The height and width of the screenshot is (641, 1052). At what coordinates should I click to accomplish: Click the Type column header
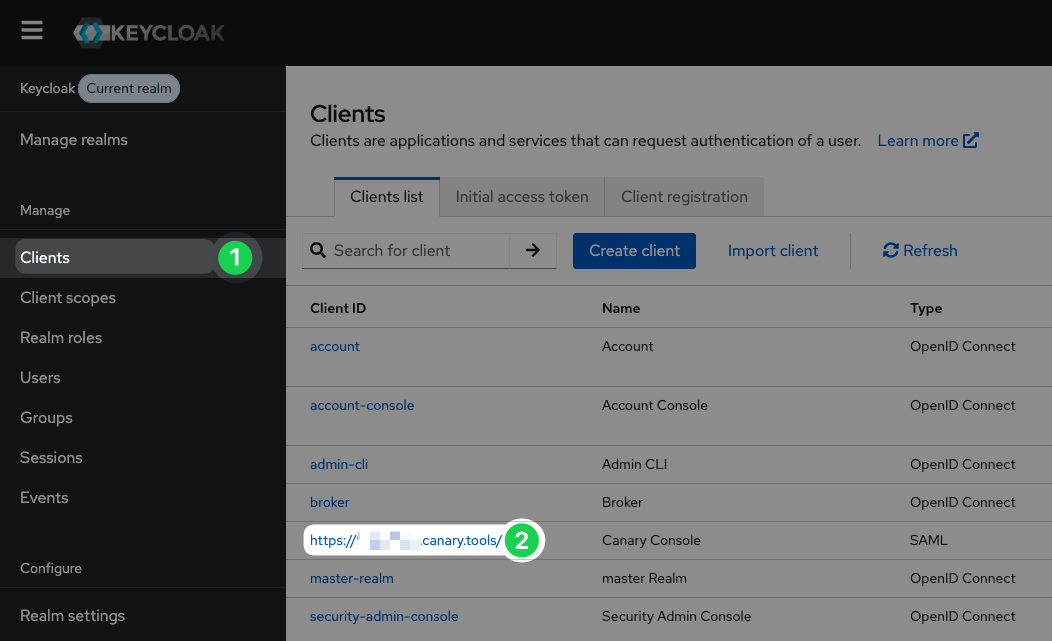click(x=926, y=308)
